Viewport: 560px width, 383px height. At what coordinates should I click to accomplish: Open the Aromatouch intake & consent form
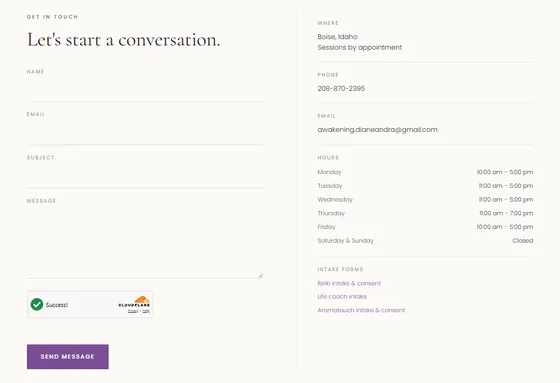coord(361,310)
